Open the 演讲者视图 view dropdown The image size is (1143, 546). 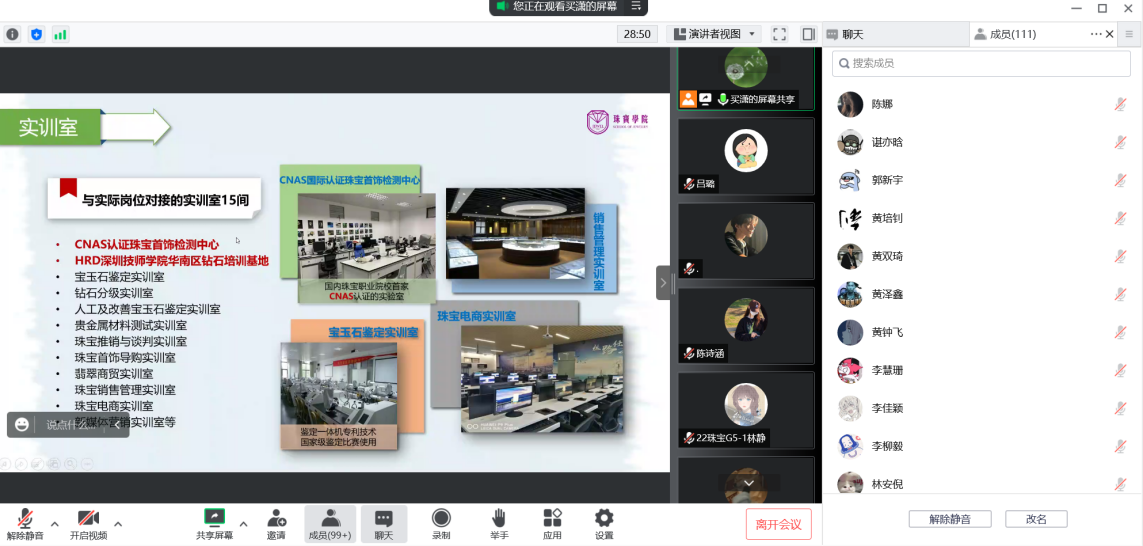pos(714,34)
